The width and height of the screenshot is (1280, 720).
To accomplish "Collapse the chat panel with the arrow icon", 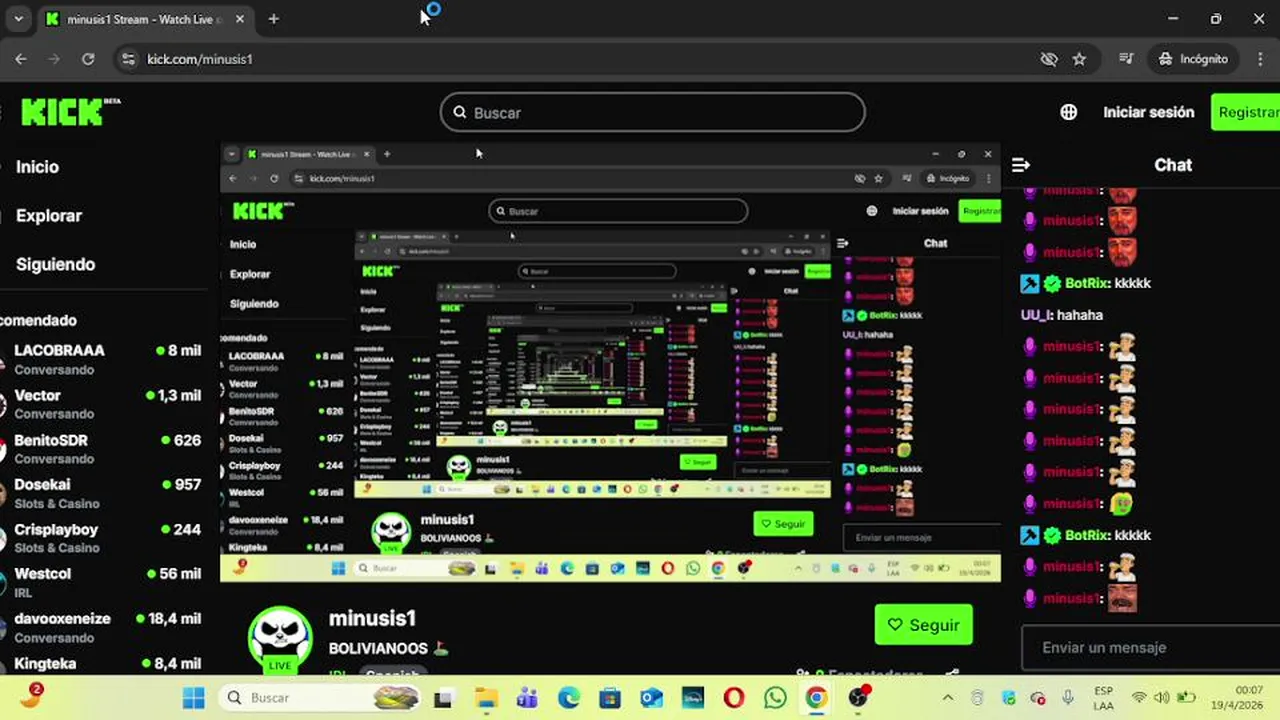I will point(1021,165).
